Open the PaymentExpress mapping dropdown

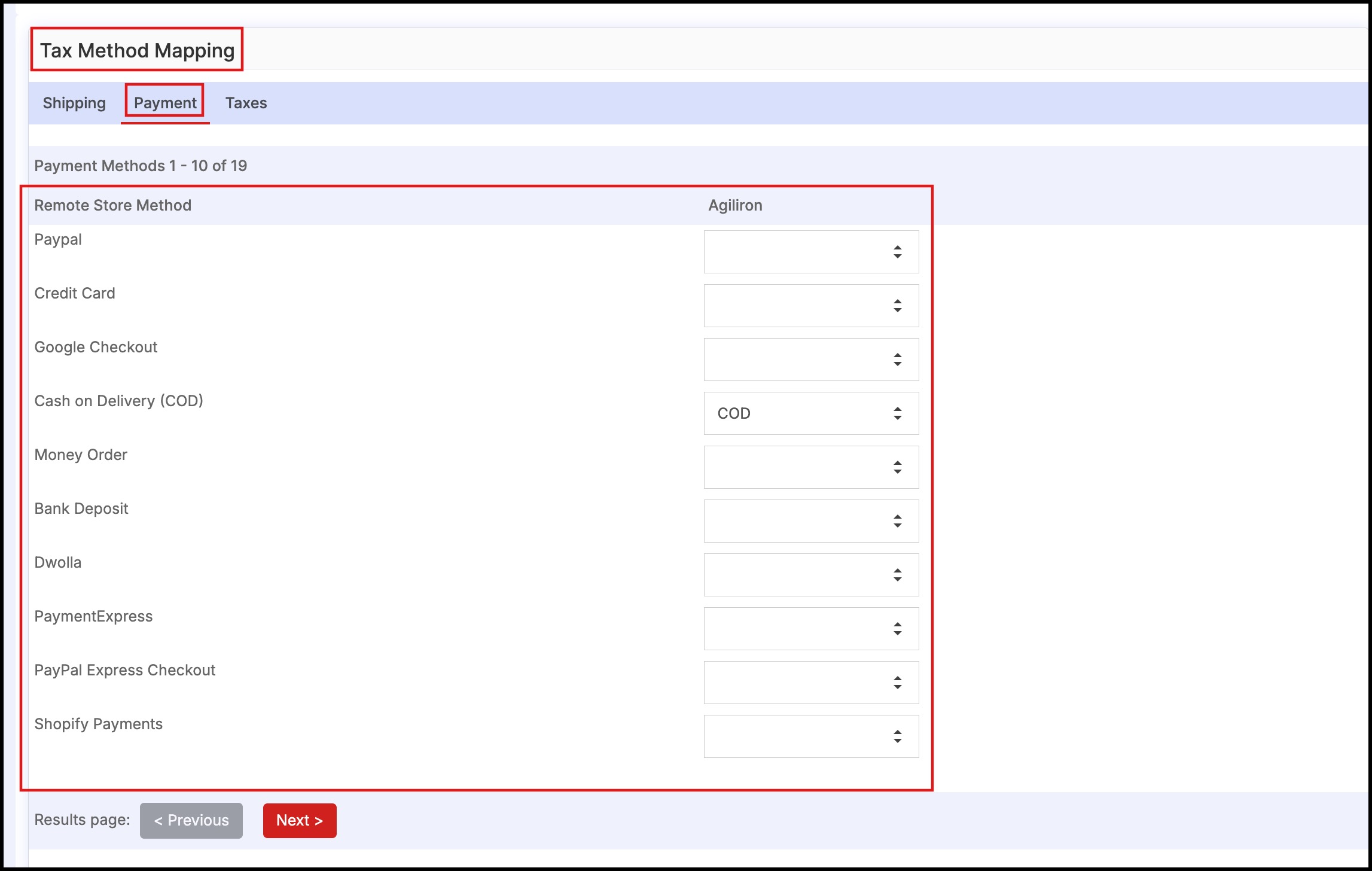click(x=811, y=629)
